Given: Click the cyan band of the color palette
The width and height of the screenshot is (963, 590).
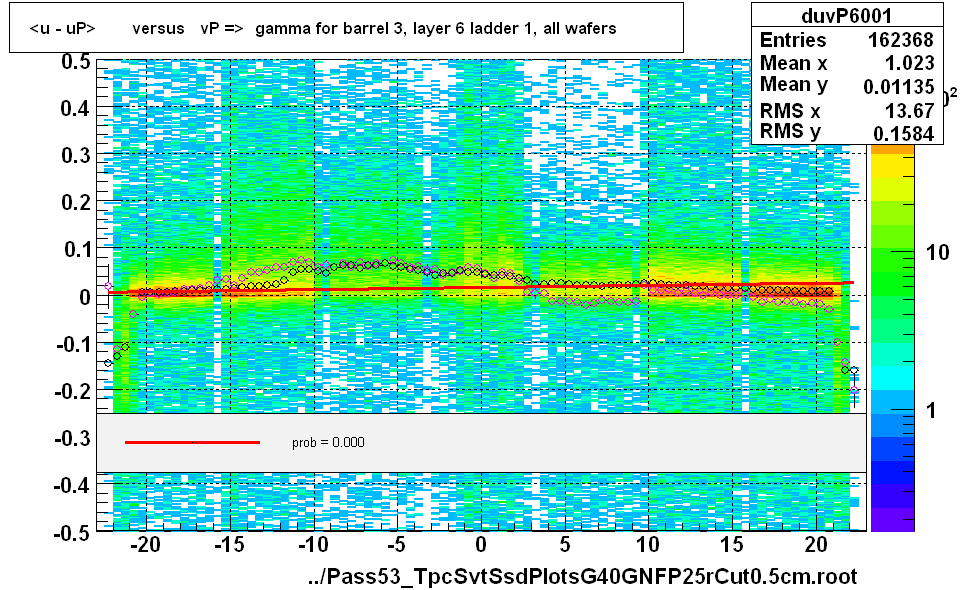Looking at the screenshot, I should (892, 378).
